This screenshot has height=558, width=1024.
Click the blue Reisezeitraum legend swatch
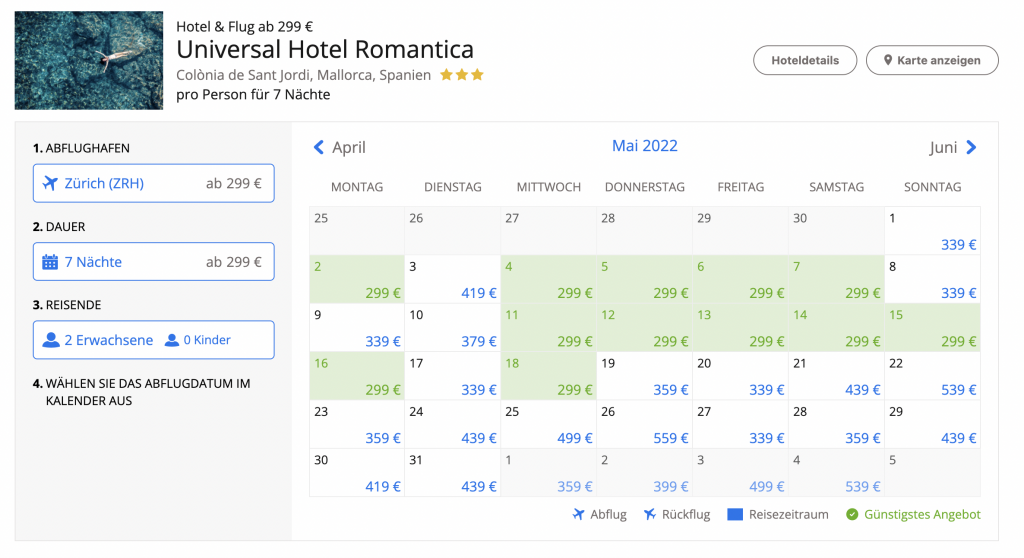[x=735, y=515]
